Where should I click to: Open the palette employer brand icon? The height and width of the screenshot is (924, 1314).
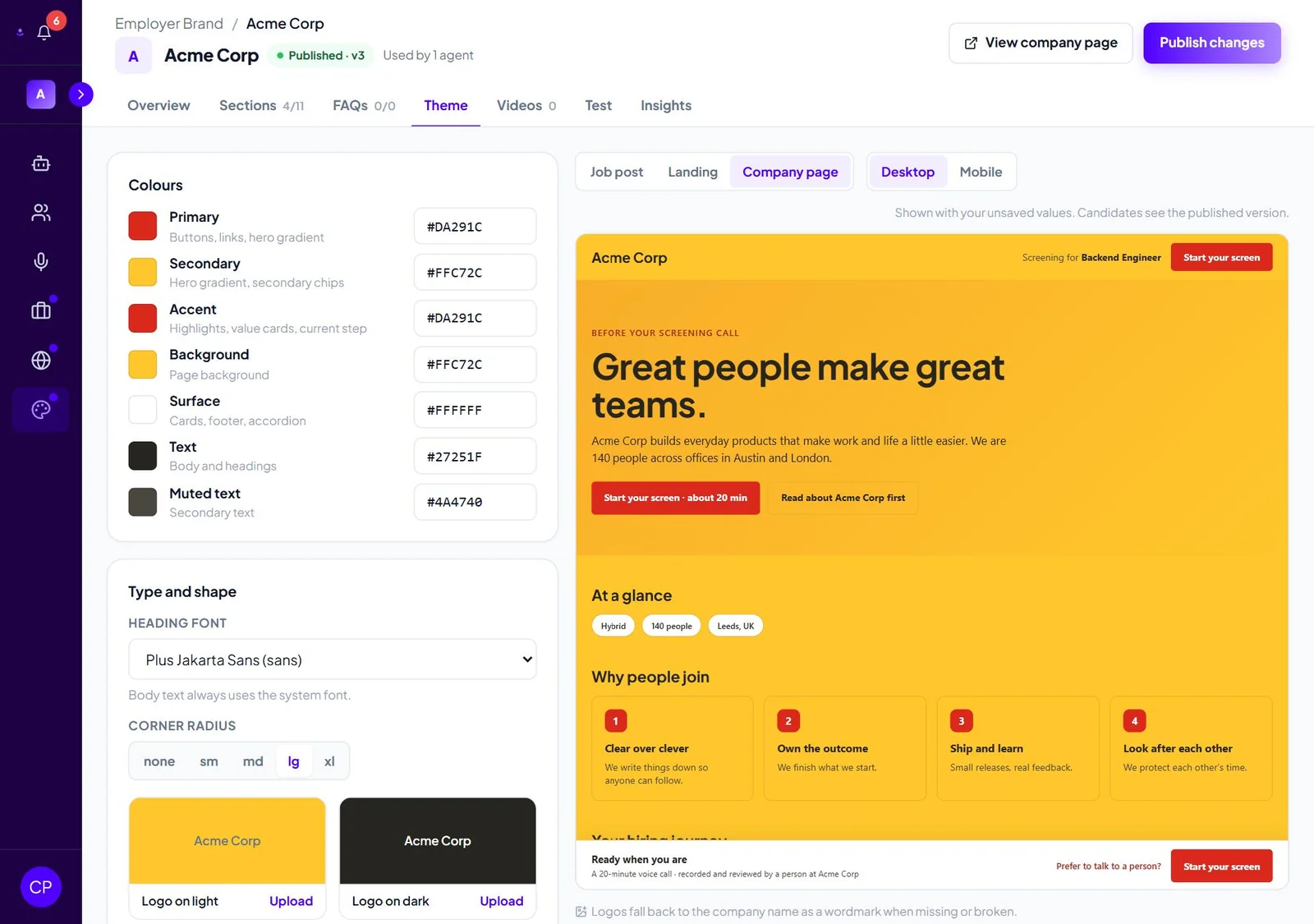point(41,409)
